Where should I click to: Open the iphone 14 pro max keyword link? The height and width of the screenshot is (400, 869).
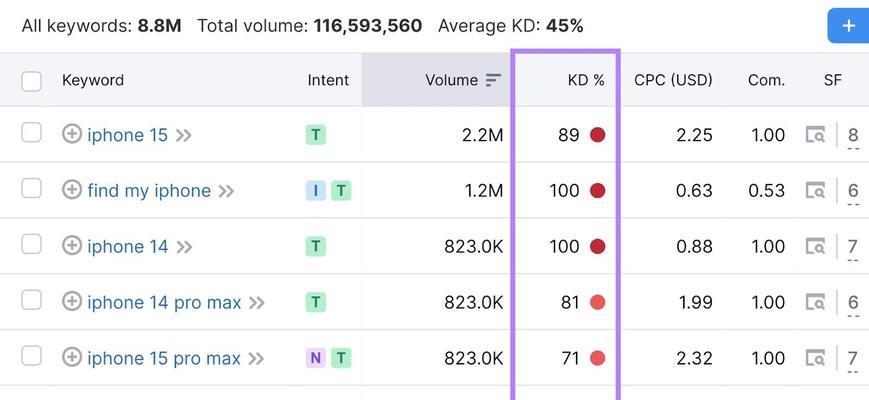tap(164, 302)
